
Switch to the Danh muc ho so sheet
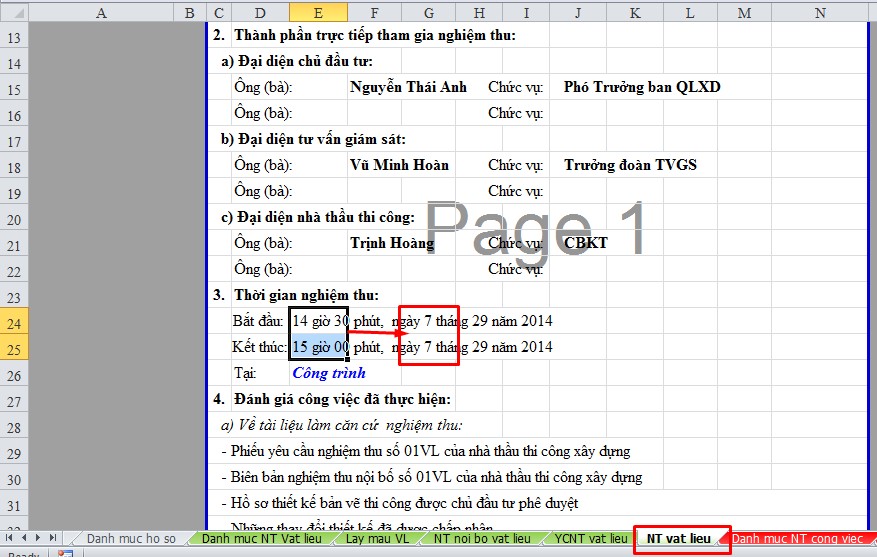pos(130,538)
